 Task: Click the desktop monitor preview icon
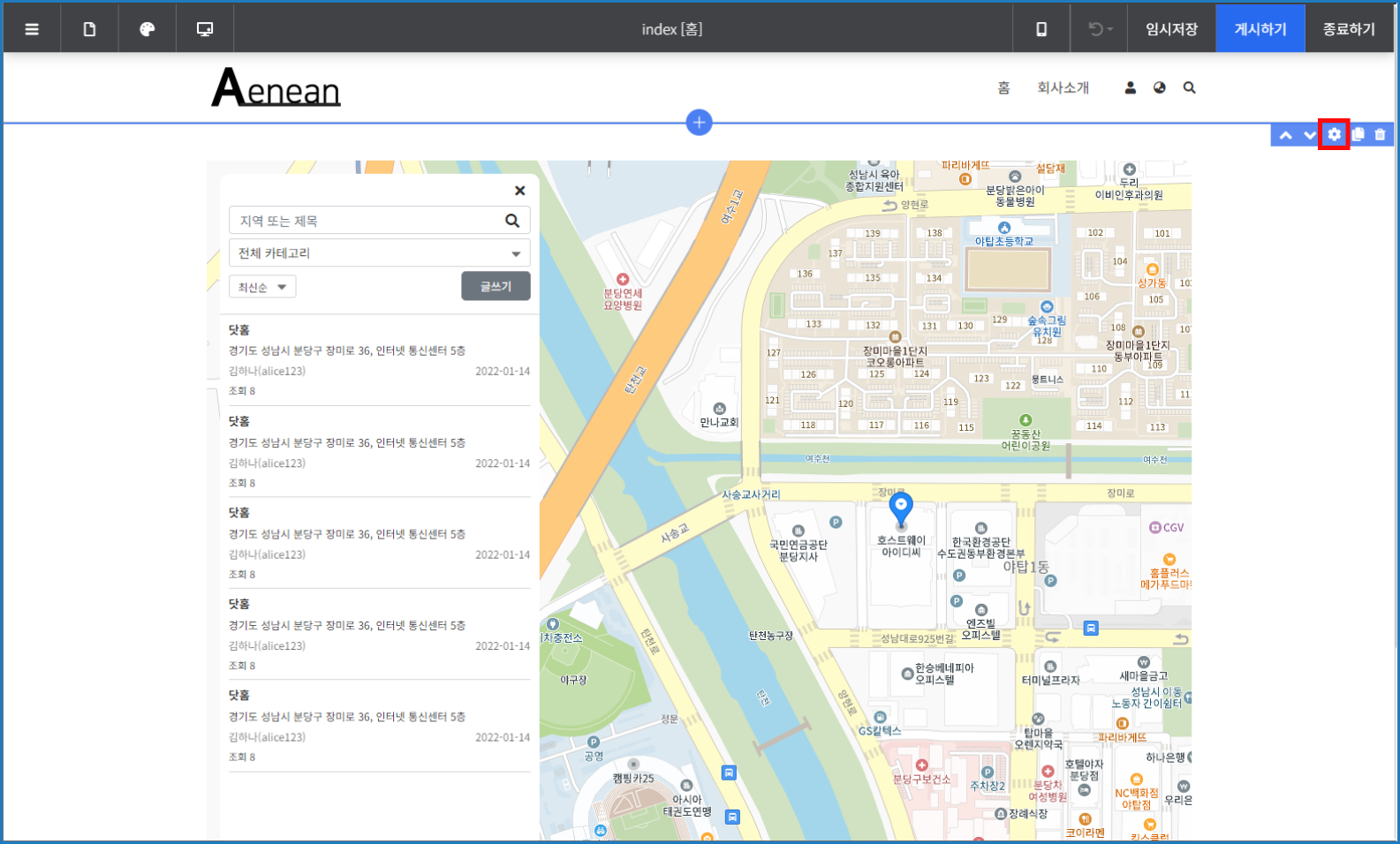coord(205,29)
